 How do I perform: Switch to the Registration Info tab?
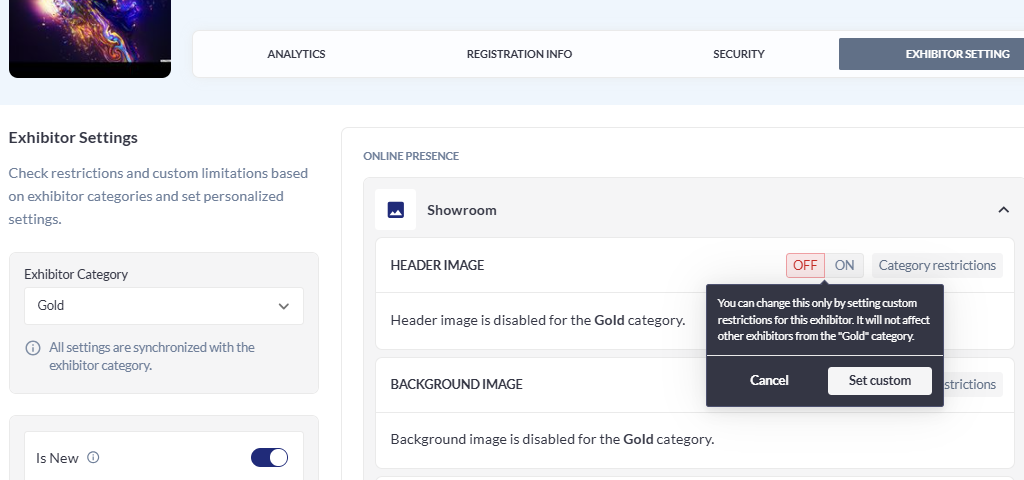(519, 54)
